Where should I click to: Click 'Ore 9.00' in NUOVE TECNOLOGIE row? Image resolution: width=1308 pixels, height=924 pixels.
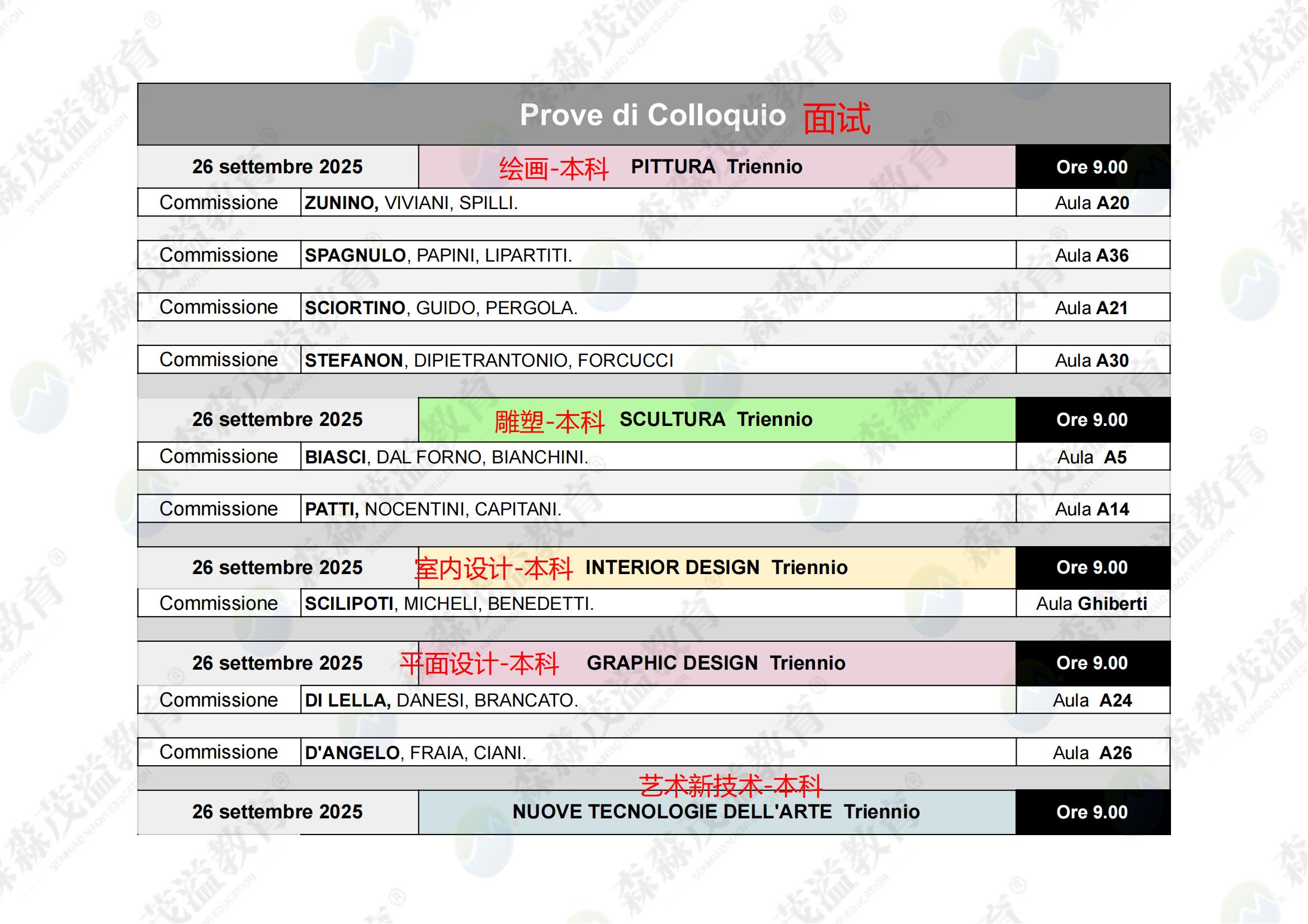coord(1093,812)
